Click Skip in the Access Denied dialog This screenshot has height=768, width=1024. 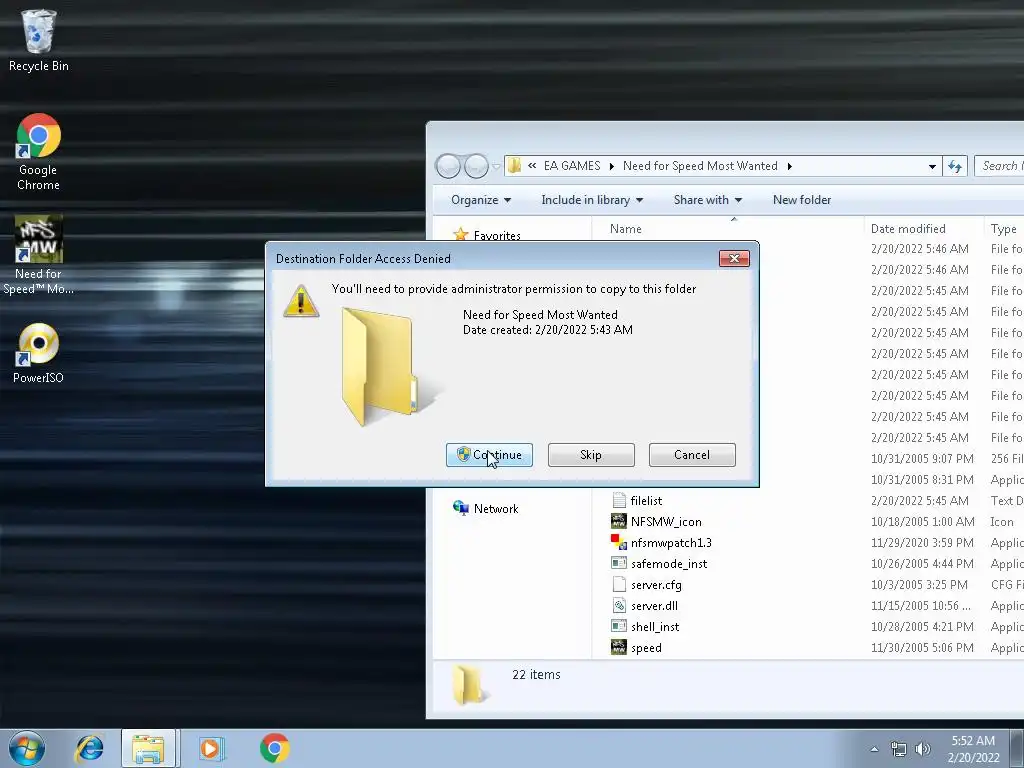click(591, 455)
